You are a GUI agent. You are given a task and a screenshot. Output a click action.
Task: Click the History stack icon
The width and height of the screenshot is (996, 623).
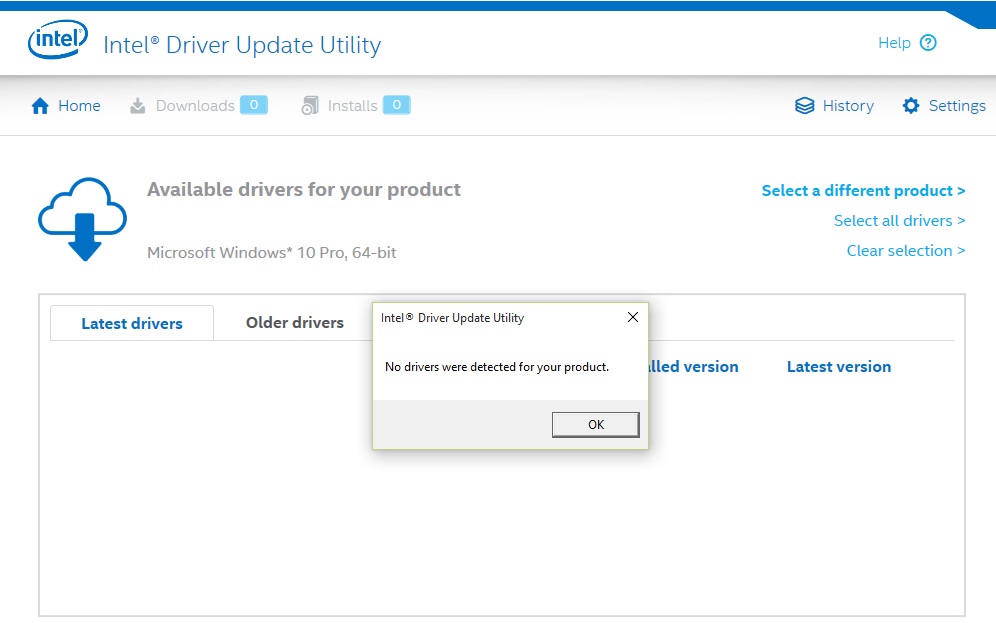804,105
